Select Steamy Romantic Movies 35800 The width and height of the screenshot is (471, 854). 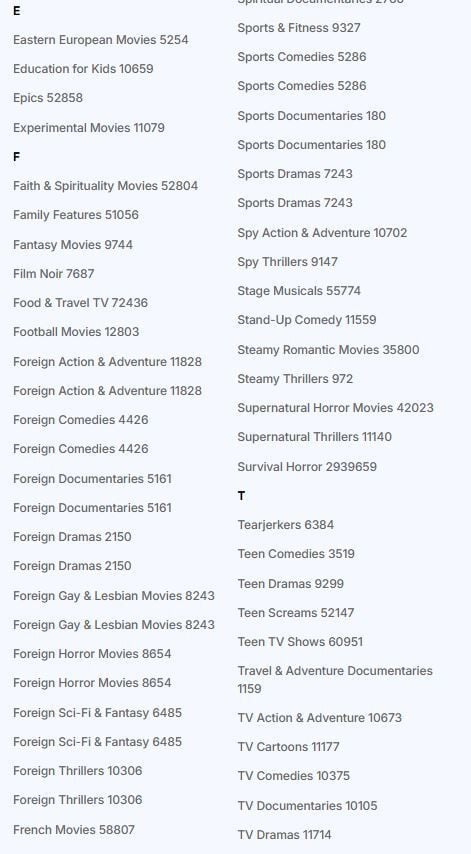pyautogui.click(x=328, y=349)
